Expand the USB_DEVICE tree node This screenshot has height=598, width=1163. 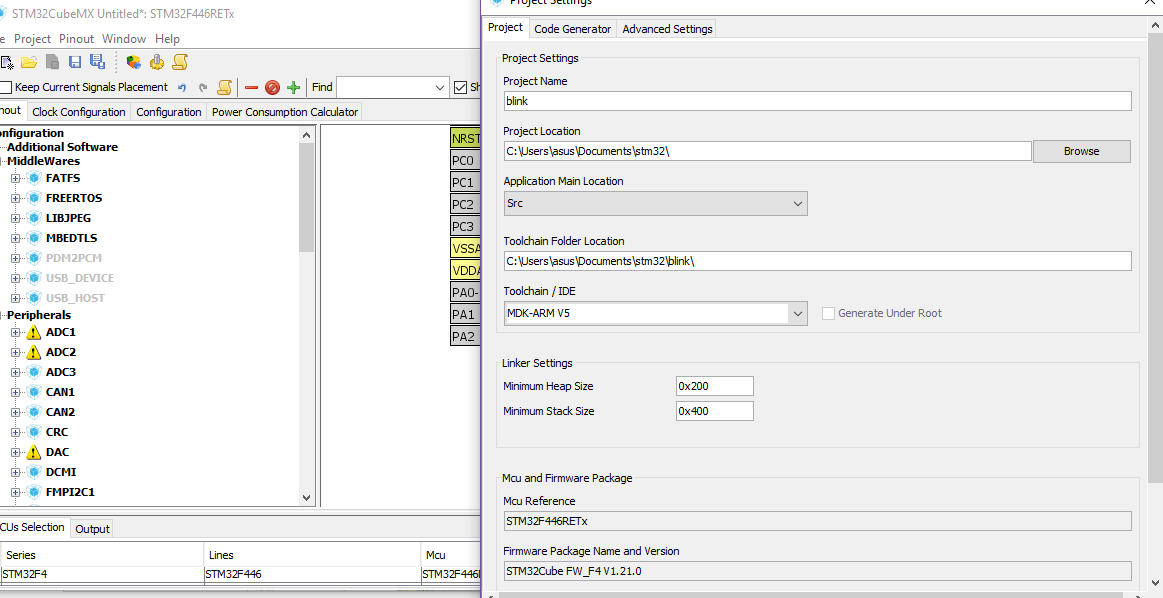[x=16, y=278]
